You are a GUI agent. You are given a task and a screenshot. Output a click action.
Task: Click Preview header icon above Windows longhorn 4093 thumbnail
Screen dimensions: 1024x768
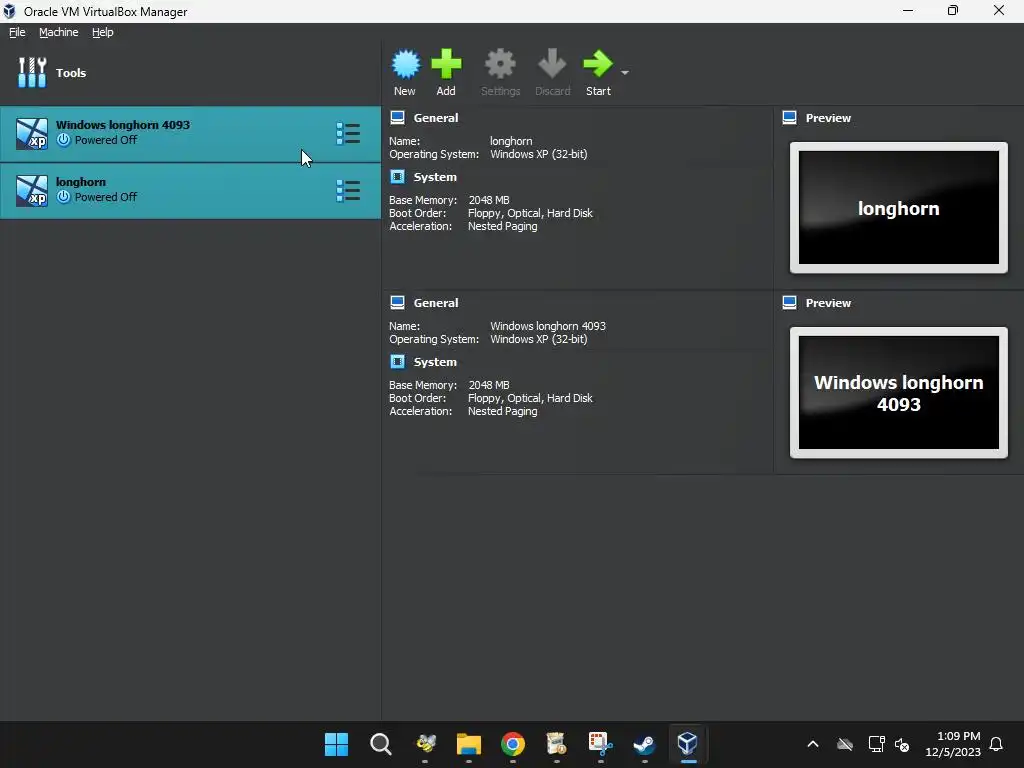coord(790,302)
